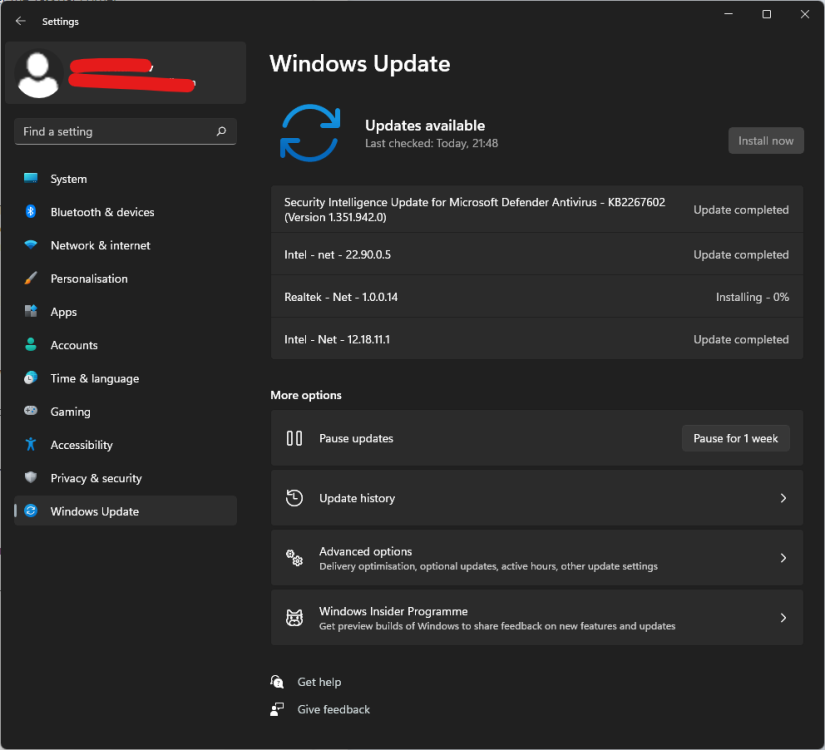Open the Get help link
The height and width of the screenshot is (750, 825).
(319, 682)
